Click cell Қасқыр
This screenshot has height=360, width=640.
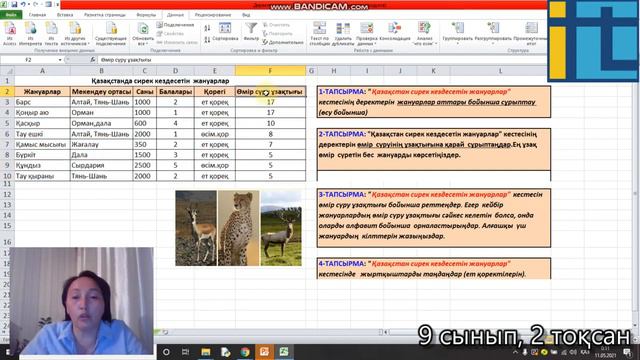tap(42, 123)
